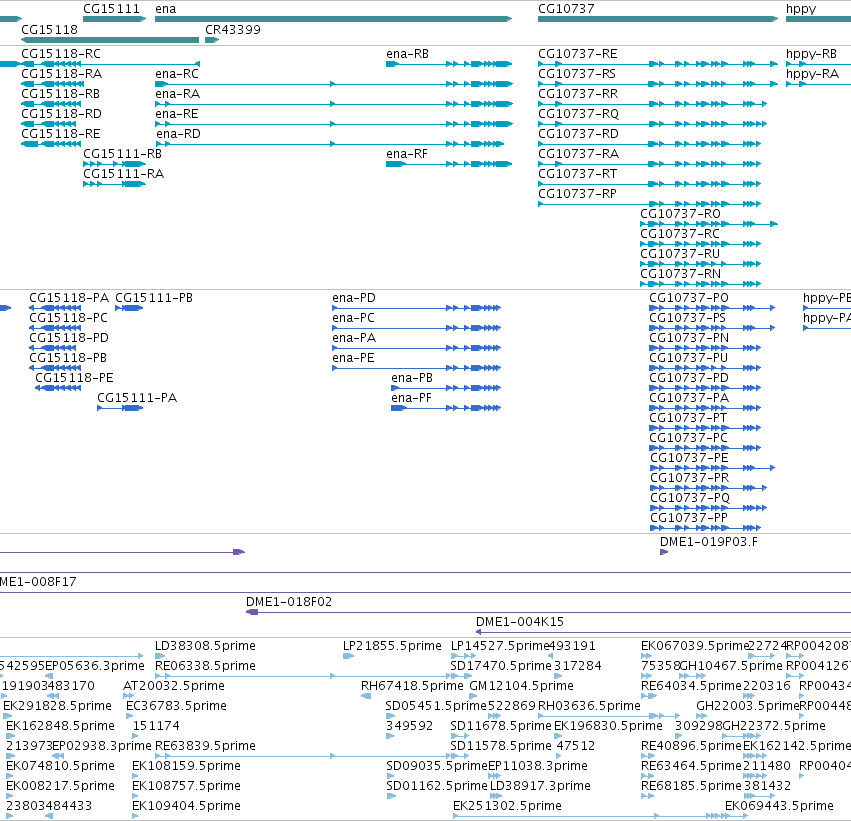Click transcript label CG15118-RA
The height and width of the screenshot is (821, 851).
(61, 74)
